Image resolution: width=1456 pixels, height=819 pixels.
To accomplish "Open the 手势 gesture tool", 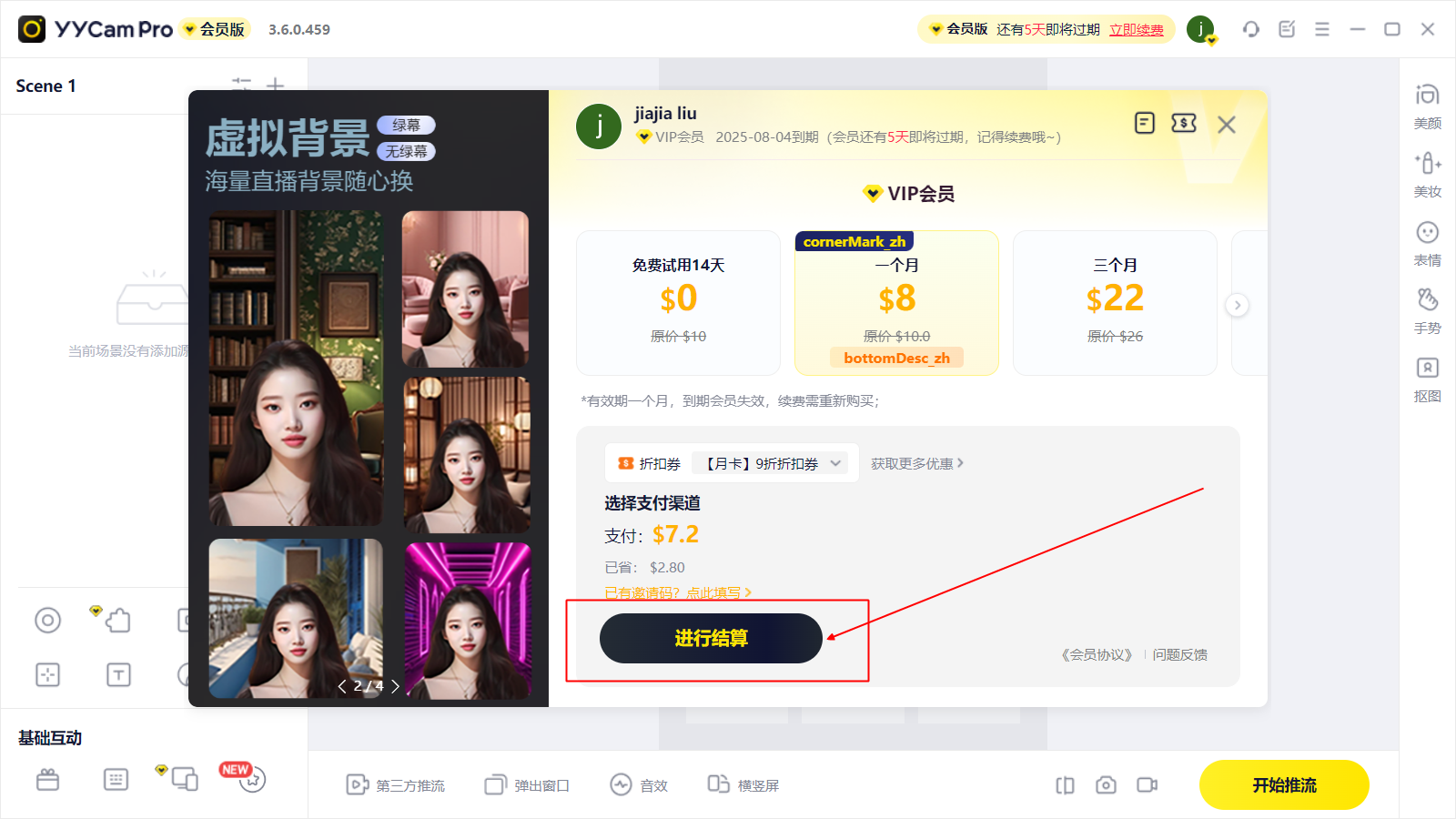I will click(x=1427, y=311).
